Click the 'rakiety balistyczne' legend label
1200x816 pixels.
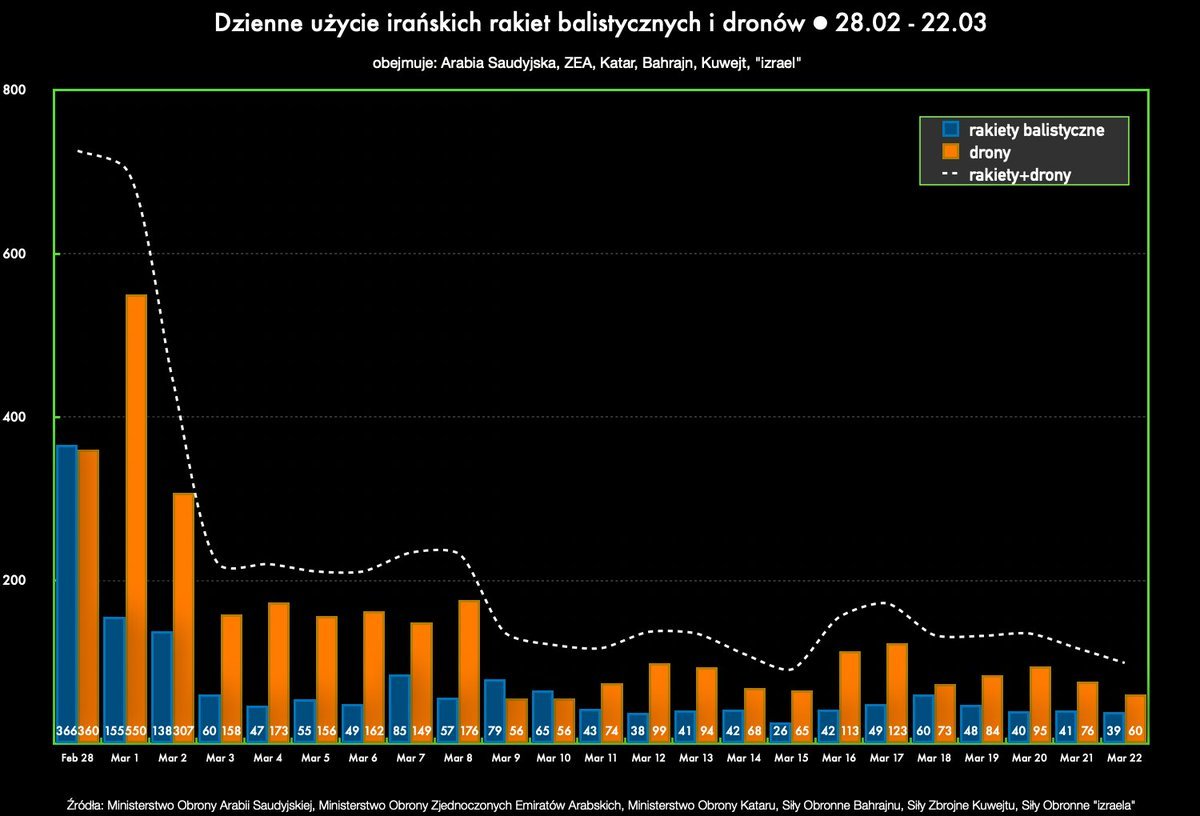1036,130
